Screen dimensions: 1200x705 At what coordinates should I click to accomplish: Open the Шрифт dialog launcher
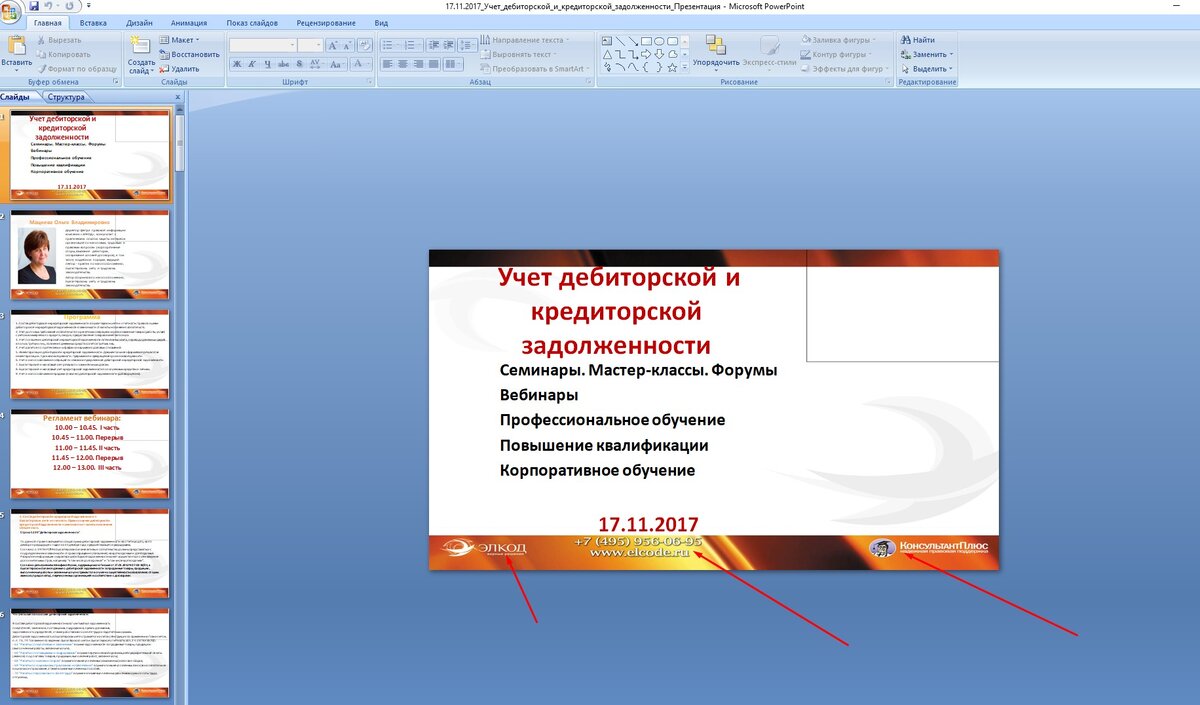[x=369, y=81]
